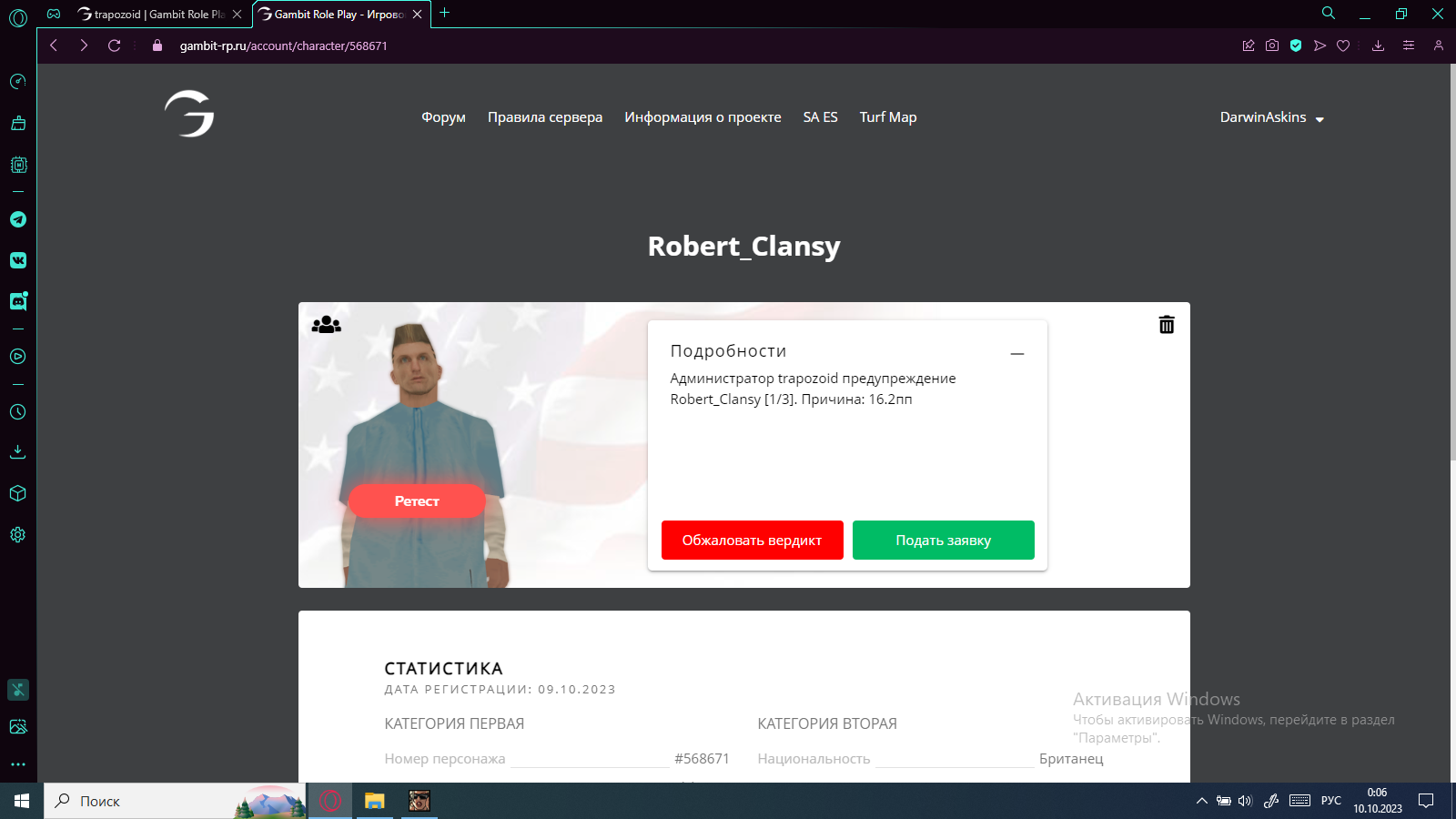Open browser history clock icon in sidebar
The height and width of the screenshot is (819, 1456).
pos(18,412)
